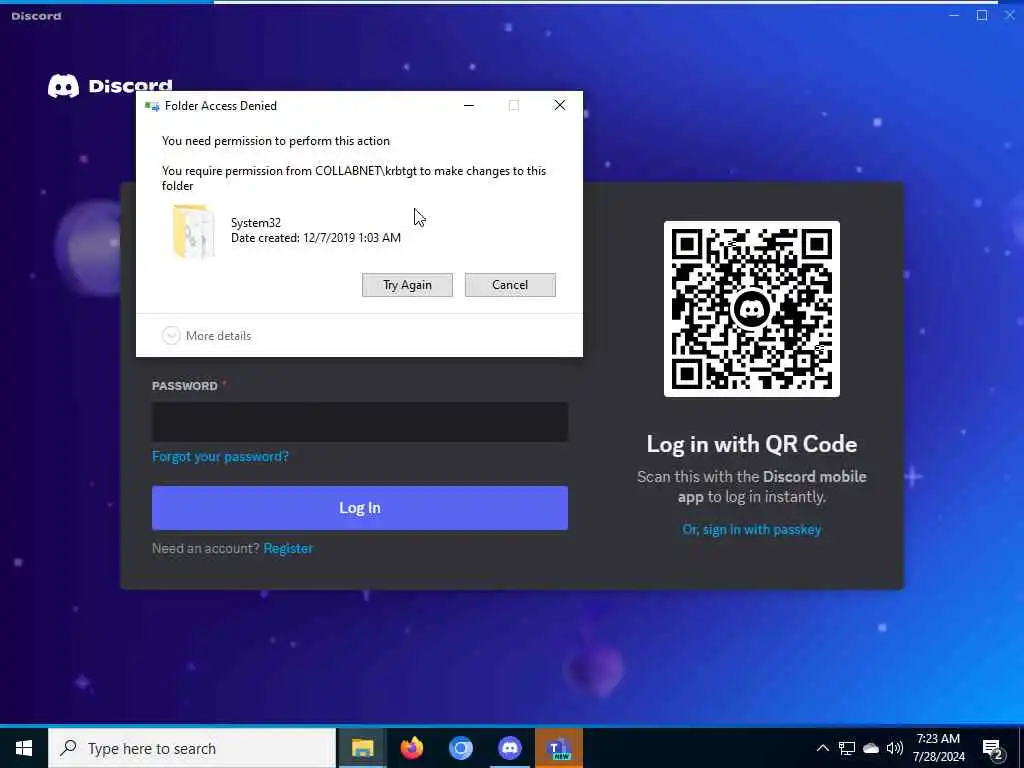Click 'Date created: 12/7/2019 1:03 AM' text
Screen dimensions: 1024x768
(316, 238)
